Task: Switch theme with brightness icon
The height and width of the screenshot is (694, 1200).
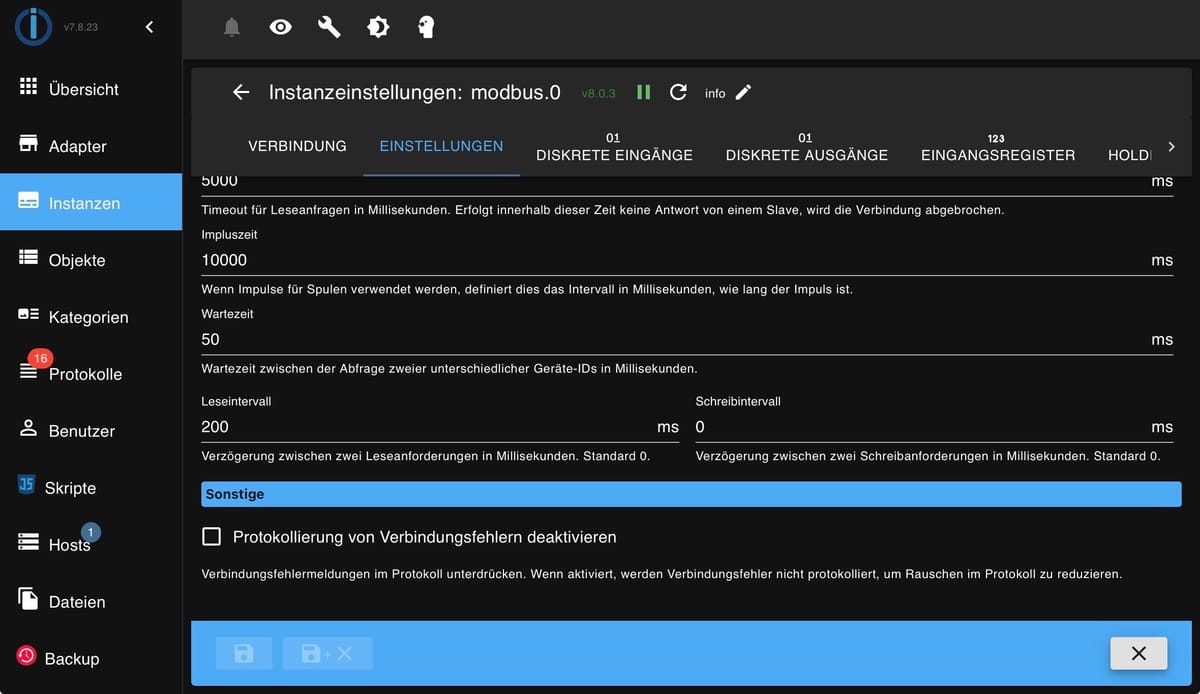Action: click(378, 28)
